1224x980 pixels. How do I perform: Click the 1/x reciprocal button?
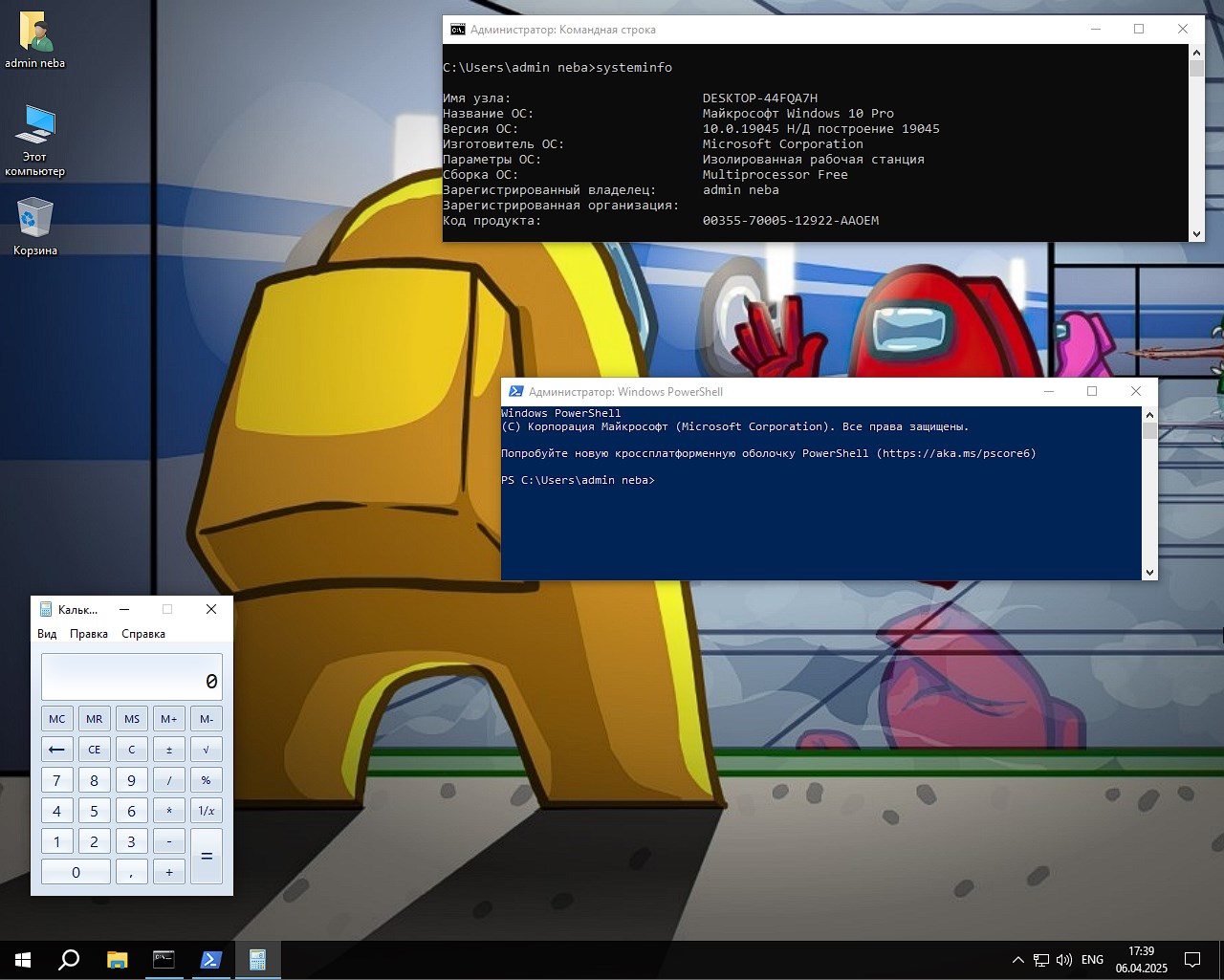click(x=207, y=811)
